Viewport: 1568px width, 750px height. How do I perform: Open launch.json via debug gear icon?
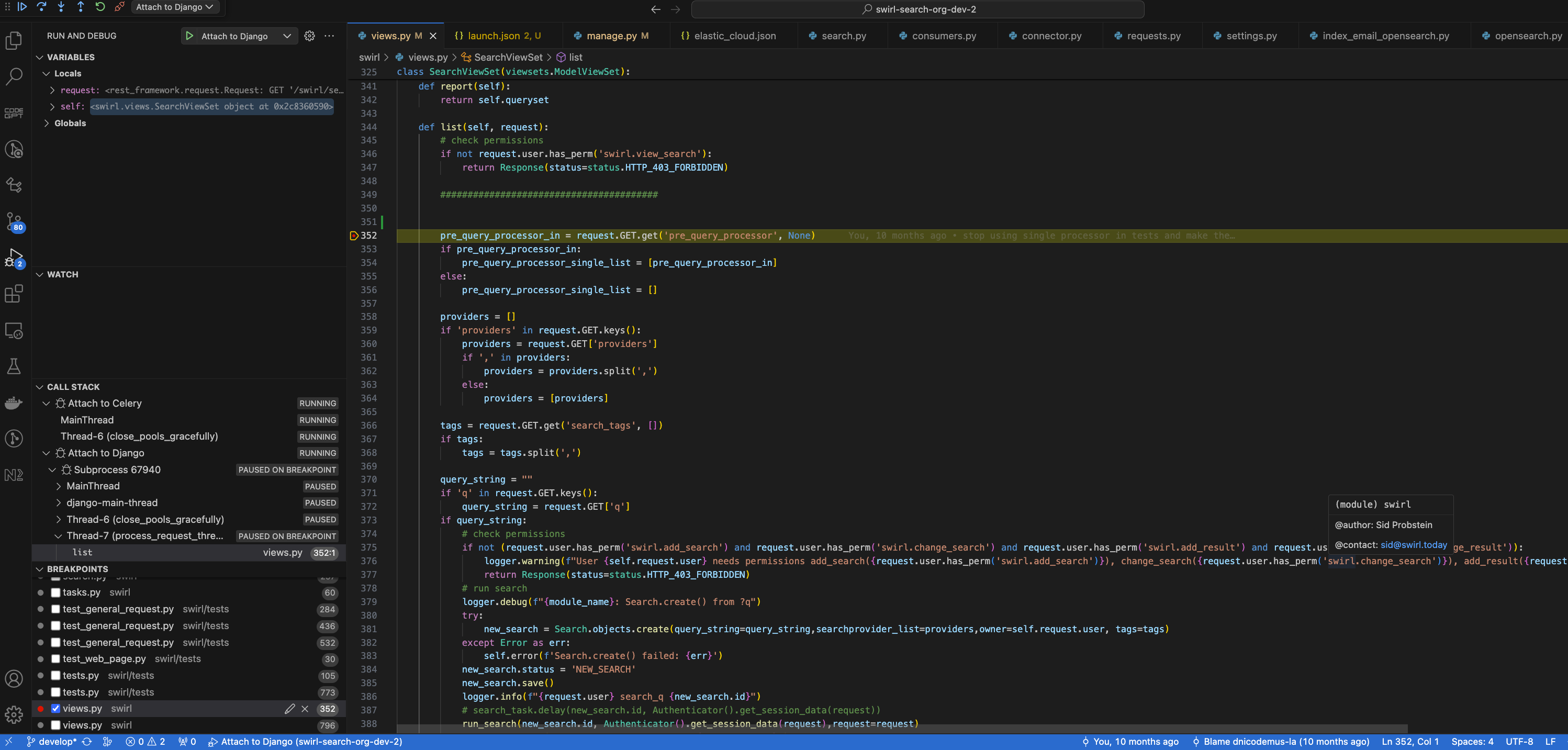[310, 36]
